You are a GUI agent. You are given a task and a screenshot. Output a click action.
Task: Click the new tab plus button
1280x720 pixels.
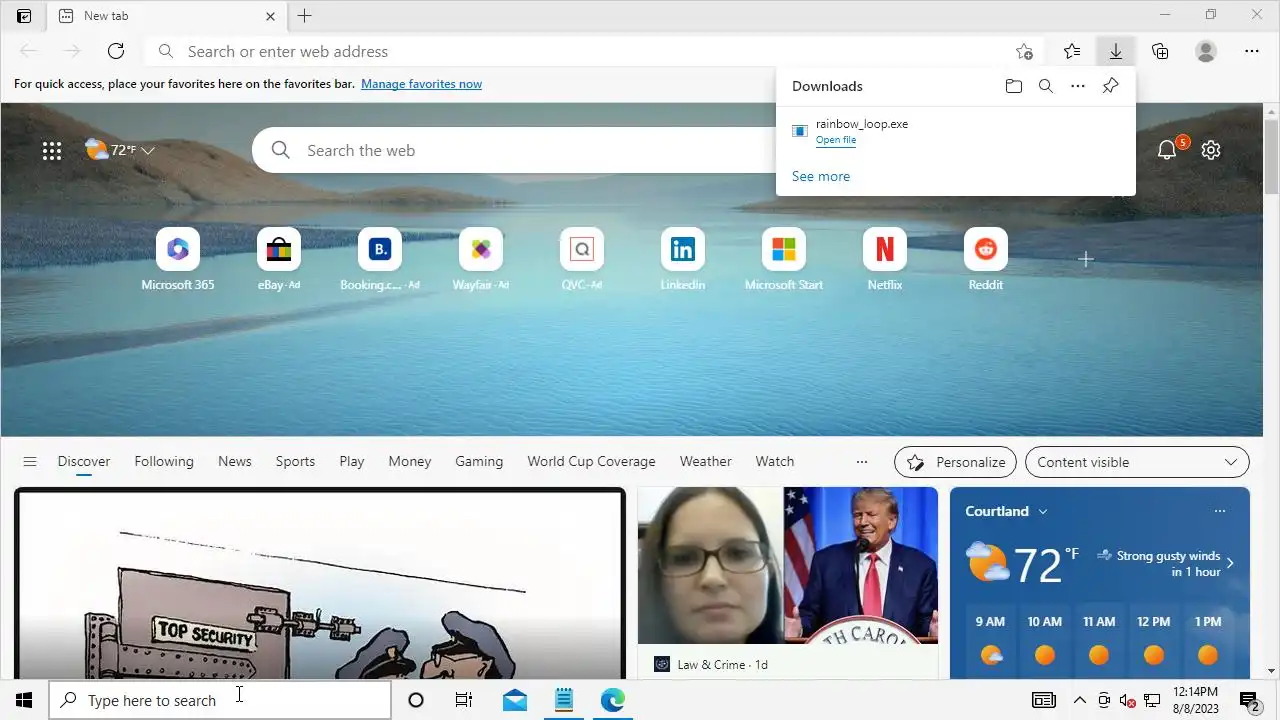[x=305, y=16]
